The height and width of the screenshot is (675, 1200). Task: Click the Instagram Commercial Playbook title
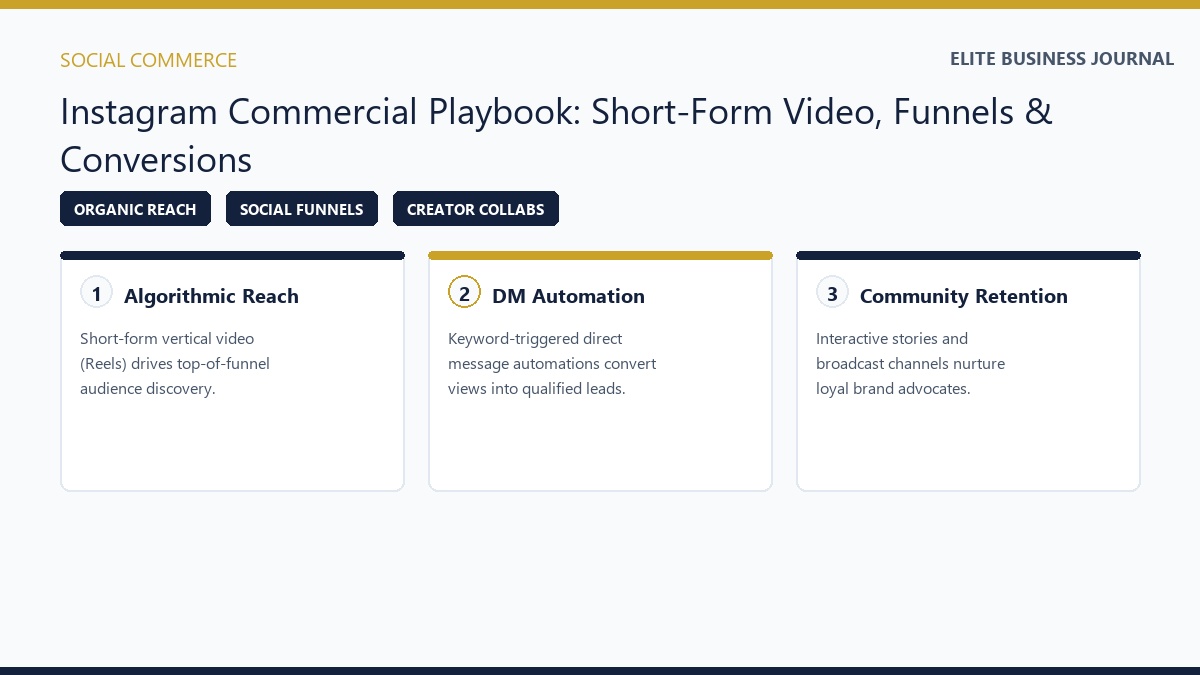(x=556, y=135)
